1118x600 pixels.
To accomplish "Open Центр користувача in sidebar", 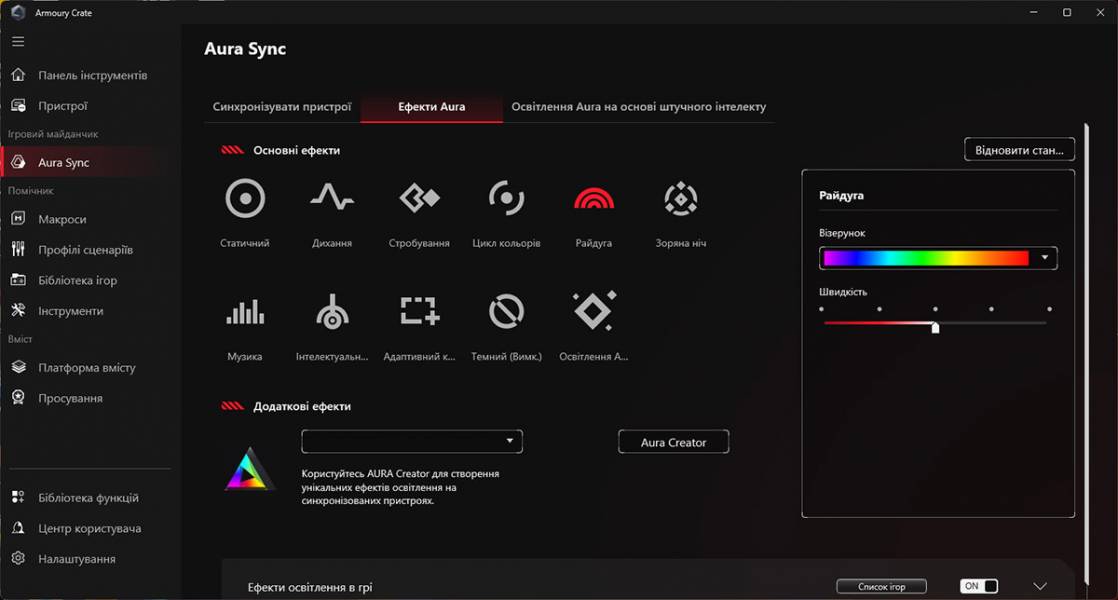I will click(90, 528).
